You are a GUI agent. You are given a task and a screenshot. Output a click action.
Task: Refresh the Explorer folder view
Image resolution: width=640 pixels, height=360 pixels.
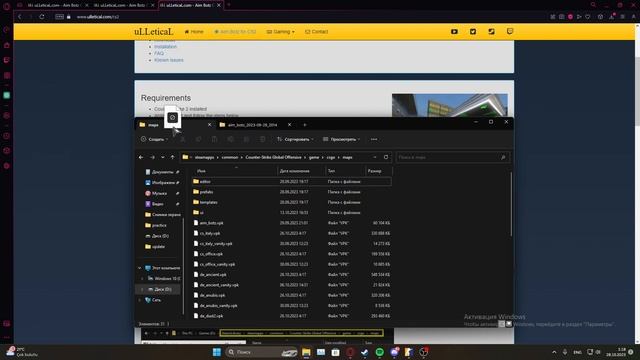click(x=386, y=157)
